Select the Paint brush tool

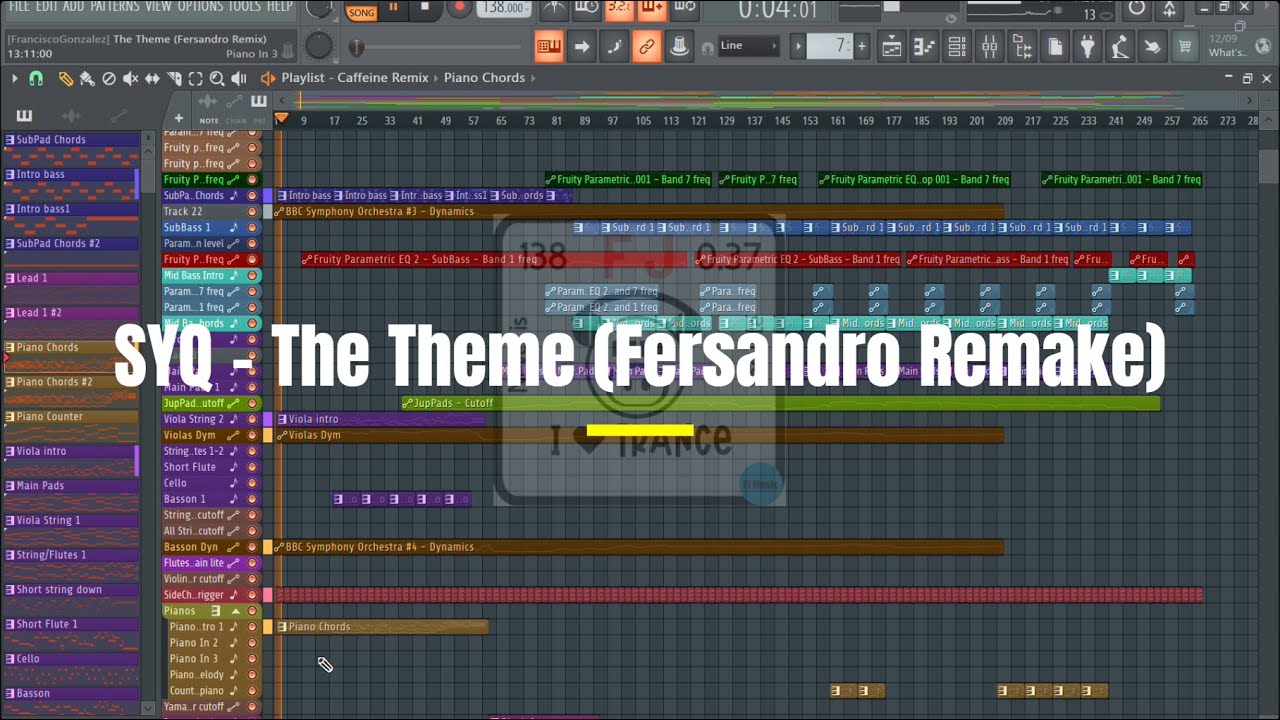click(87, 78)
